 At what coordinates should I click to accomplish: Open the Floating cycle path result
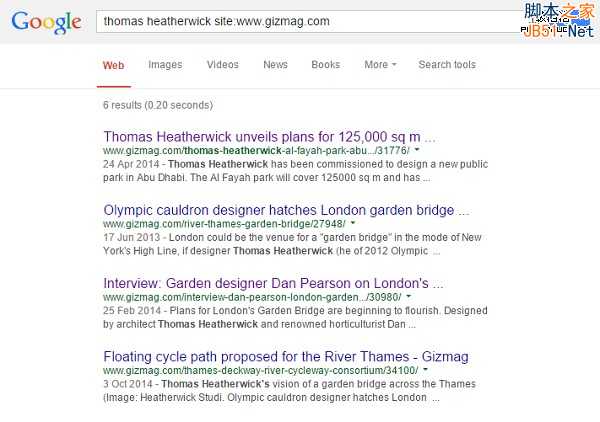coord(286,356)
